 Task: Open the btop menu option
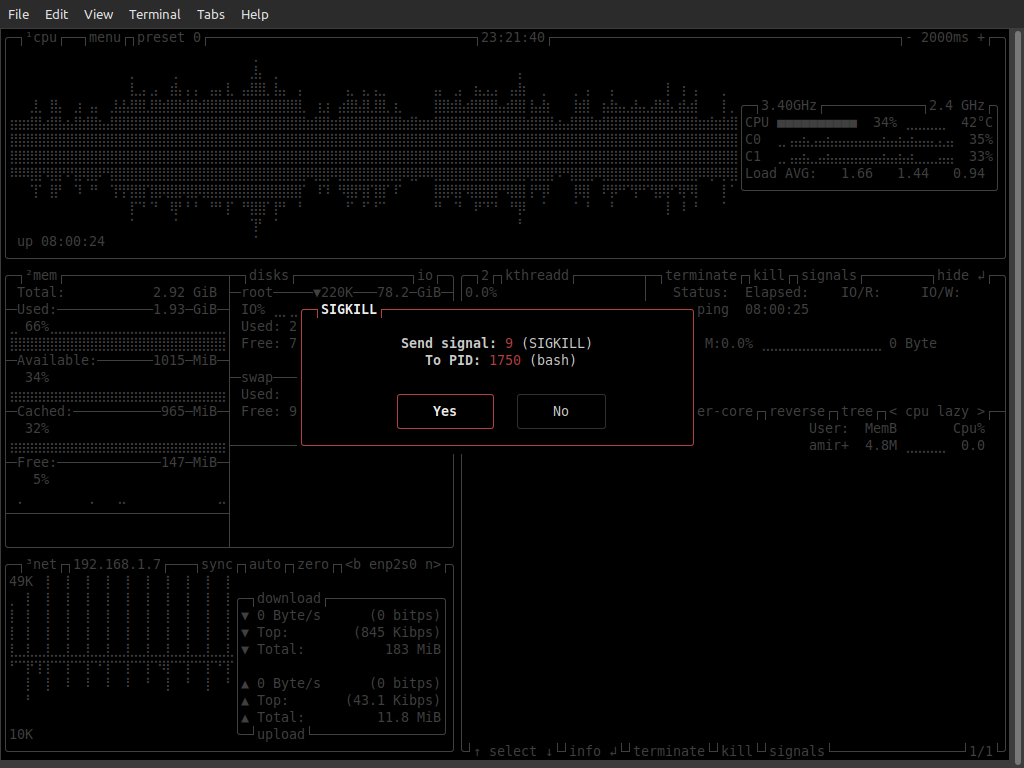point(105,37)
